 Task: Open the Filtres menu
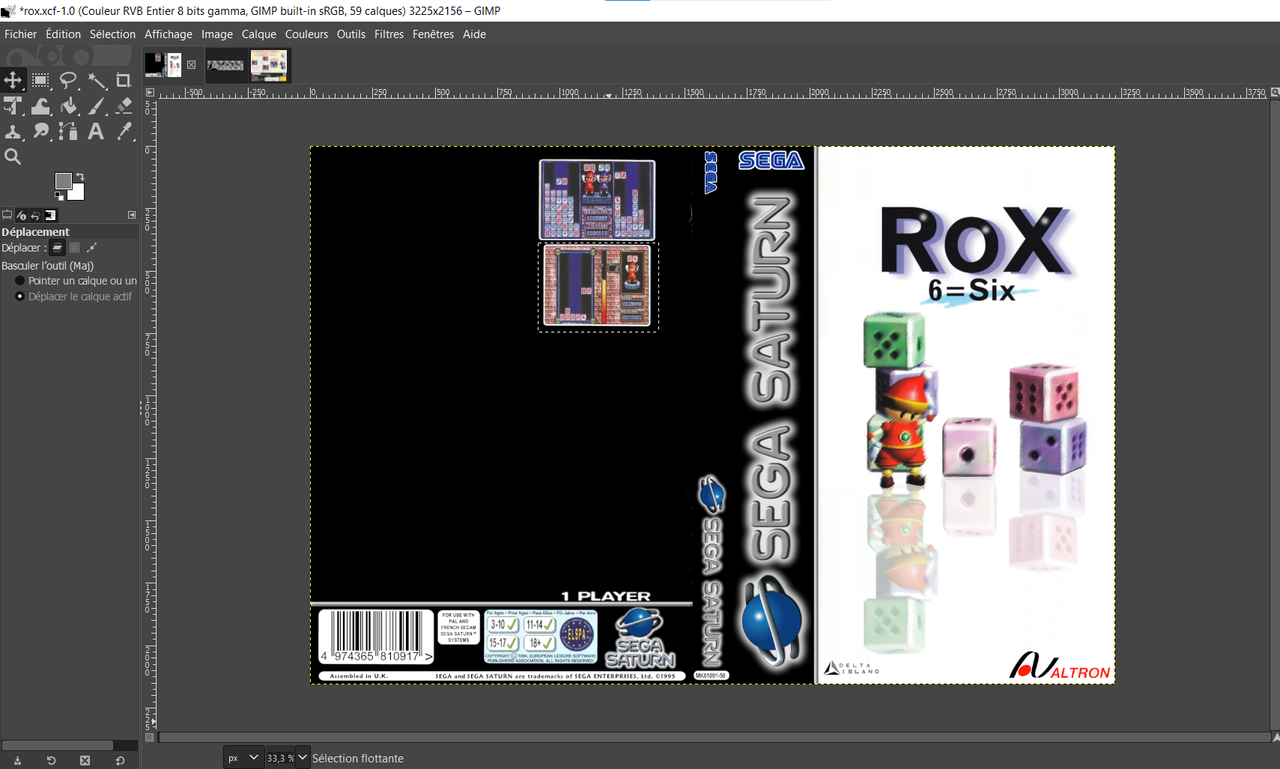click(389, 34)
